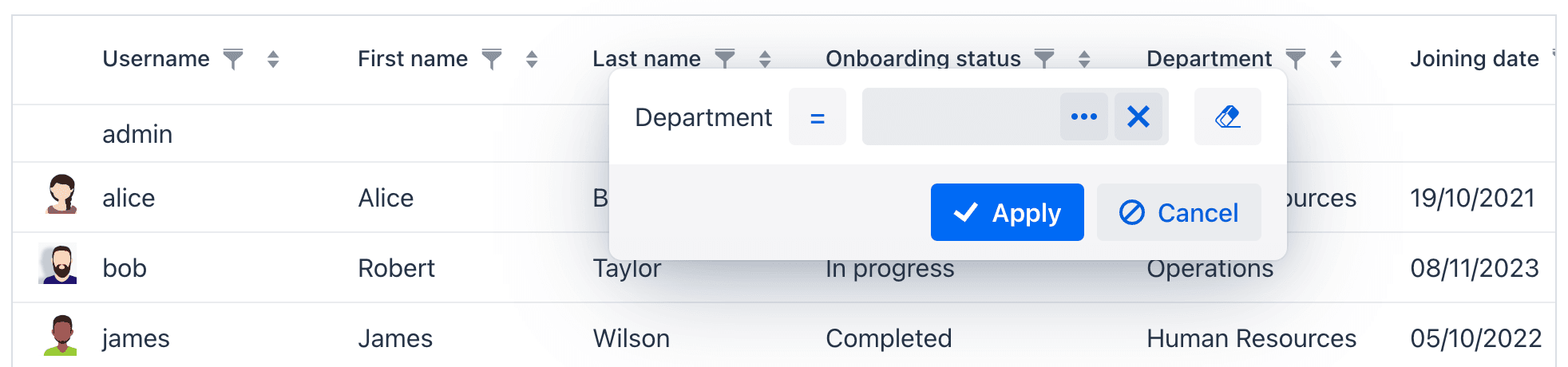Sort by the Username column
The width and height of the screenshot is (1568, 367).
pyautogui.click(x=273, y=59)
